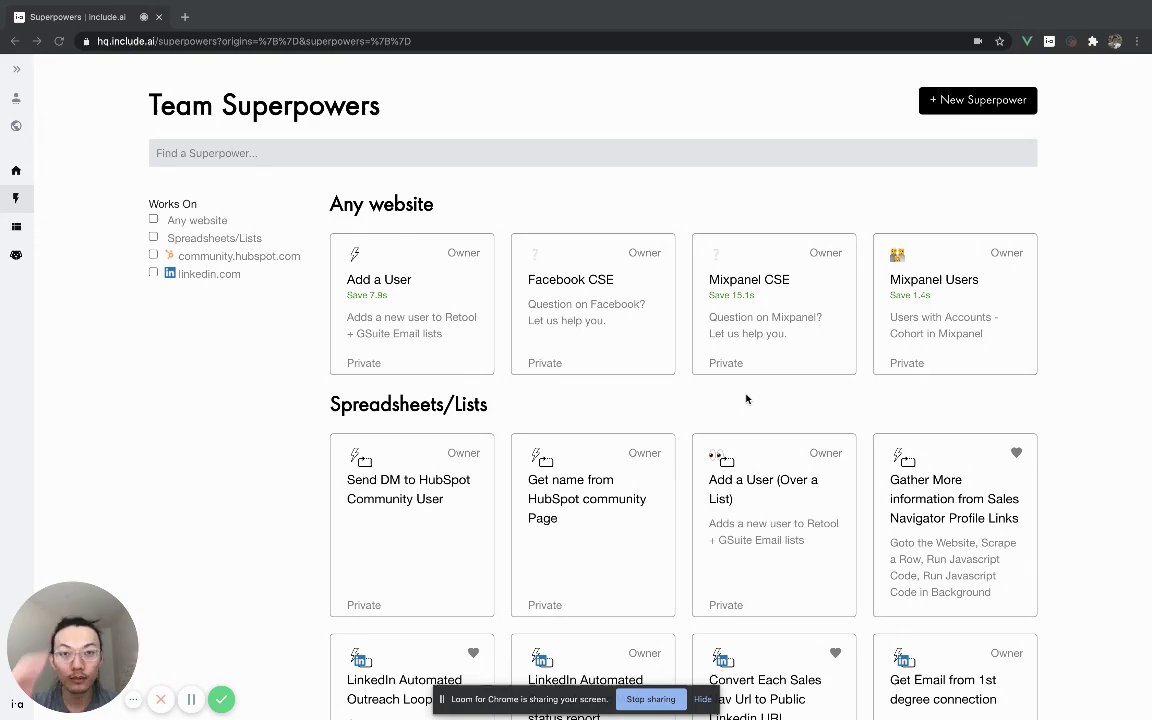Check the Any website filter
Screen dimensions: 1152x720
(154, 219)
